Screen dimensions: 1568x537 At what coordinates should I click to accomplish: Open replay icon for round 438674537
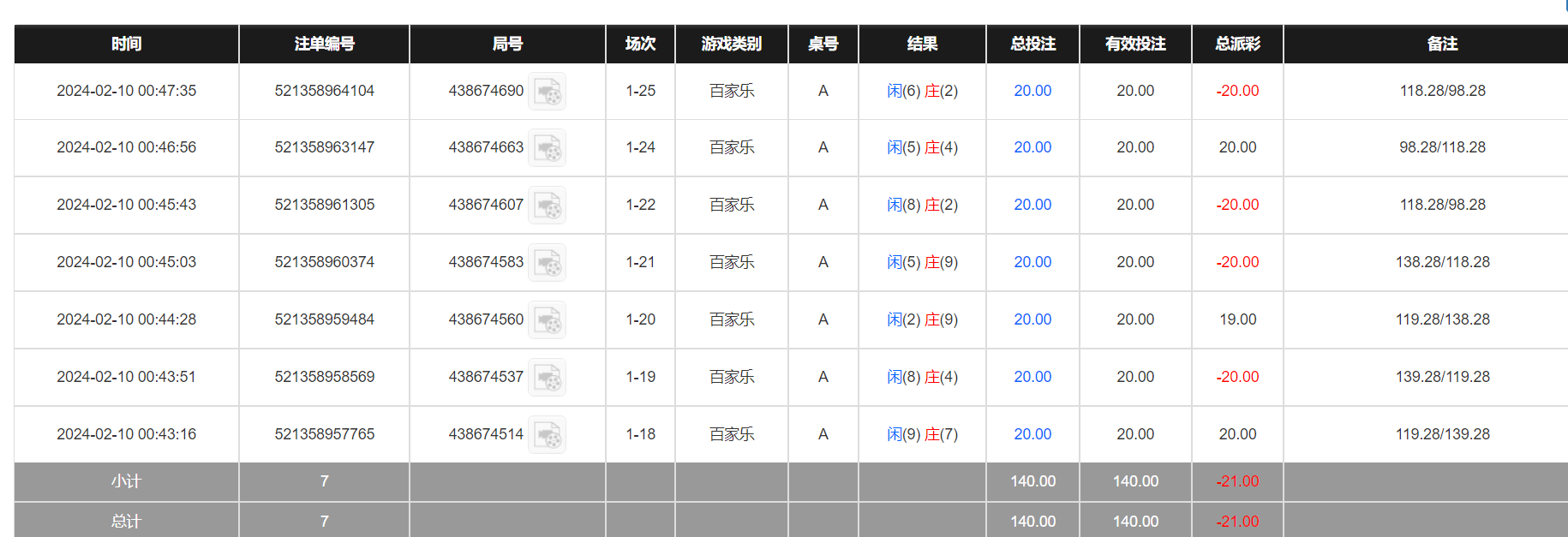547,378
